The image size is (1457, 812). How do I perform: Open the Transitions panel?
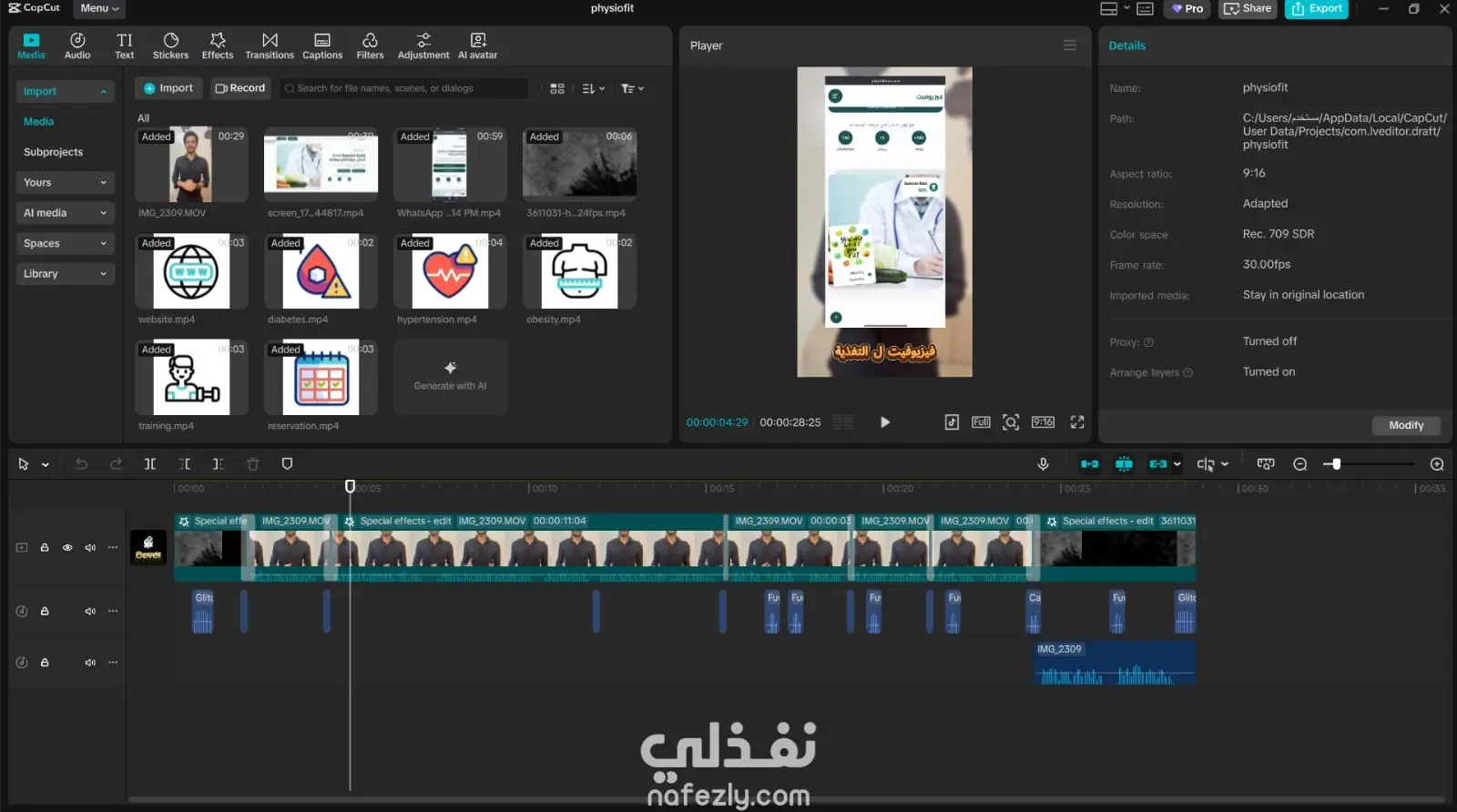(x=270, y=46)
